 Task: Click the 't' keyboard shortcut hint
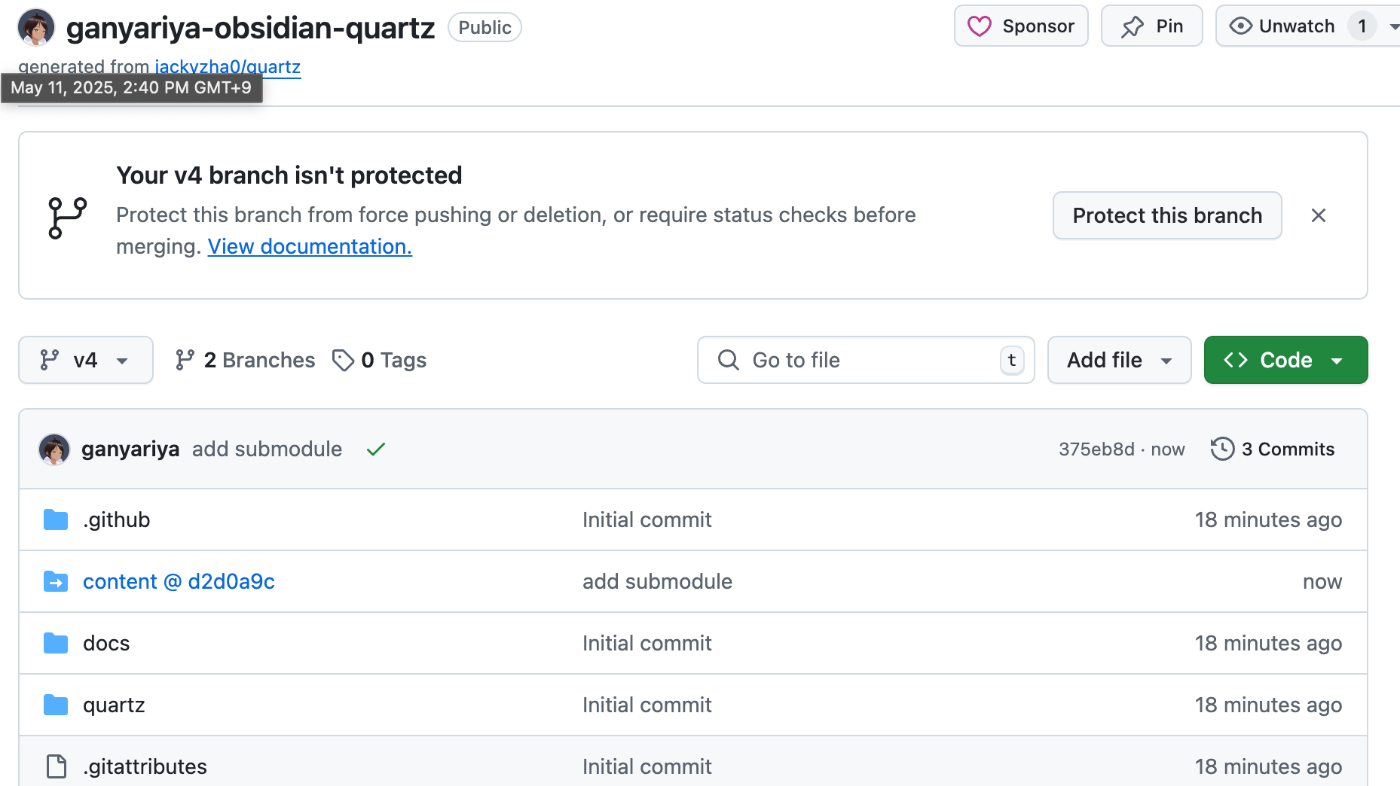point(1012,361)
